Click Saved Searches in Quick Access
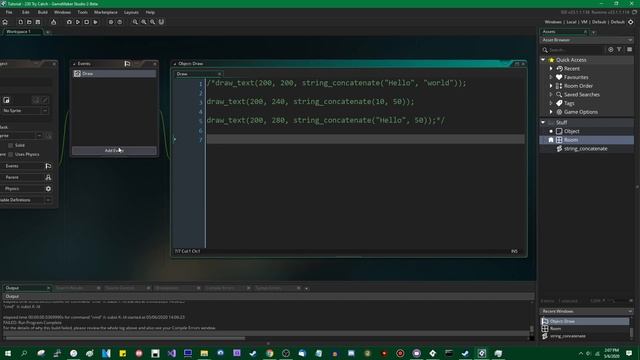 pos(582,95)
